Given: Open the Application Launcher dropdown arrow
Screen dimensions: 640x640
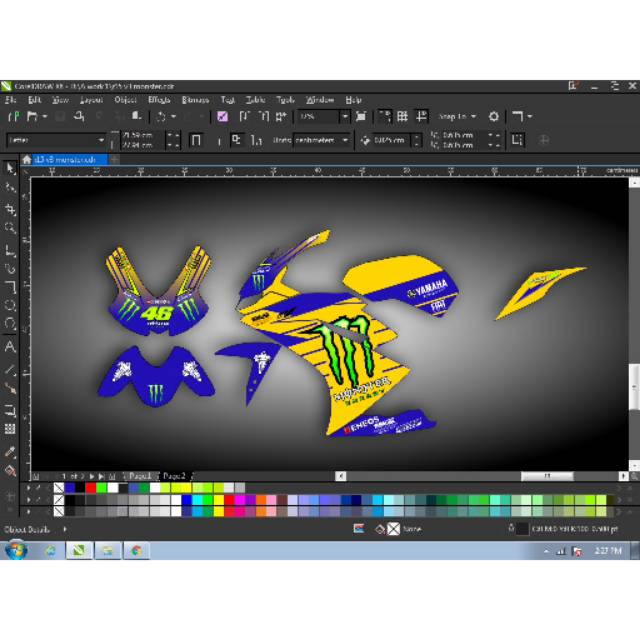Looking at the screenshot, I should point(530,117).
